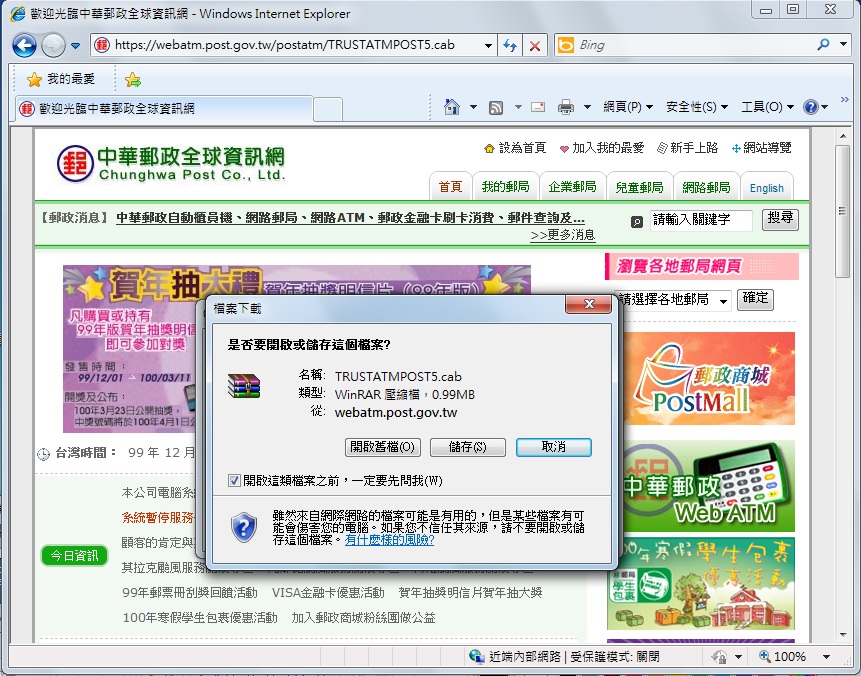861x676 pixels.
Task: Open the 100年寒假學生包裹優惠活動 link
Action: pos(200,618)
